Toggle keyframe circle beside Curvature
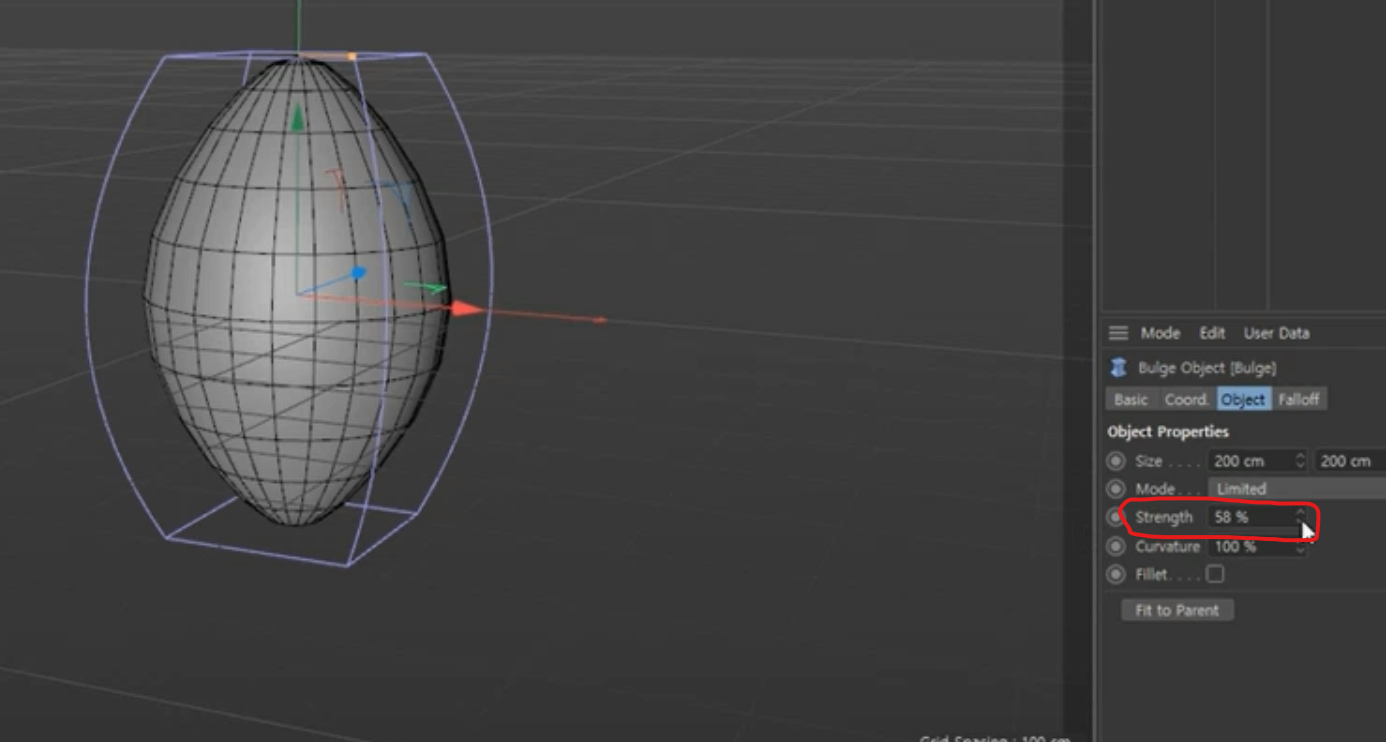1386x742 pixels. click(1116, 546)
